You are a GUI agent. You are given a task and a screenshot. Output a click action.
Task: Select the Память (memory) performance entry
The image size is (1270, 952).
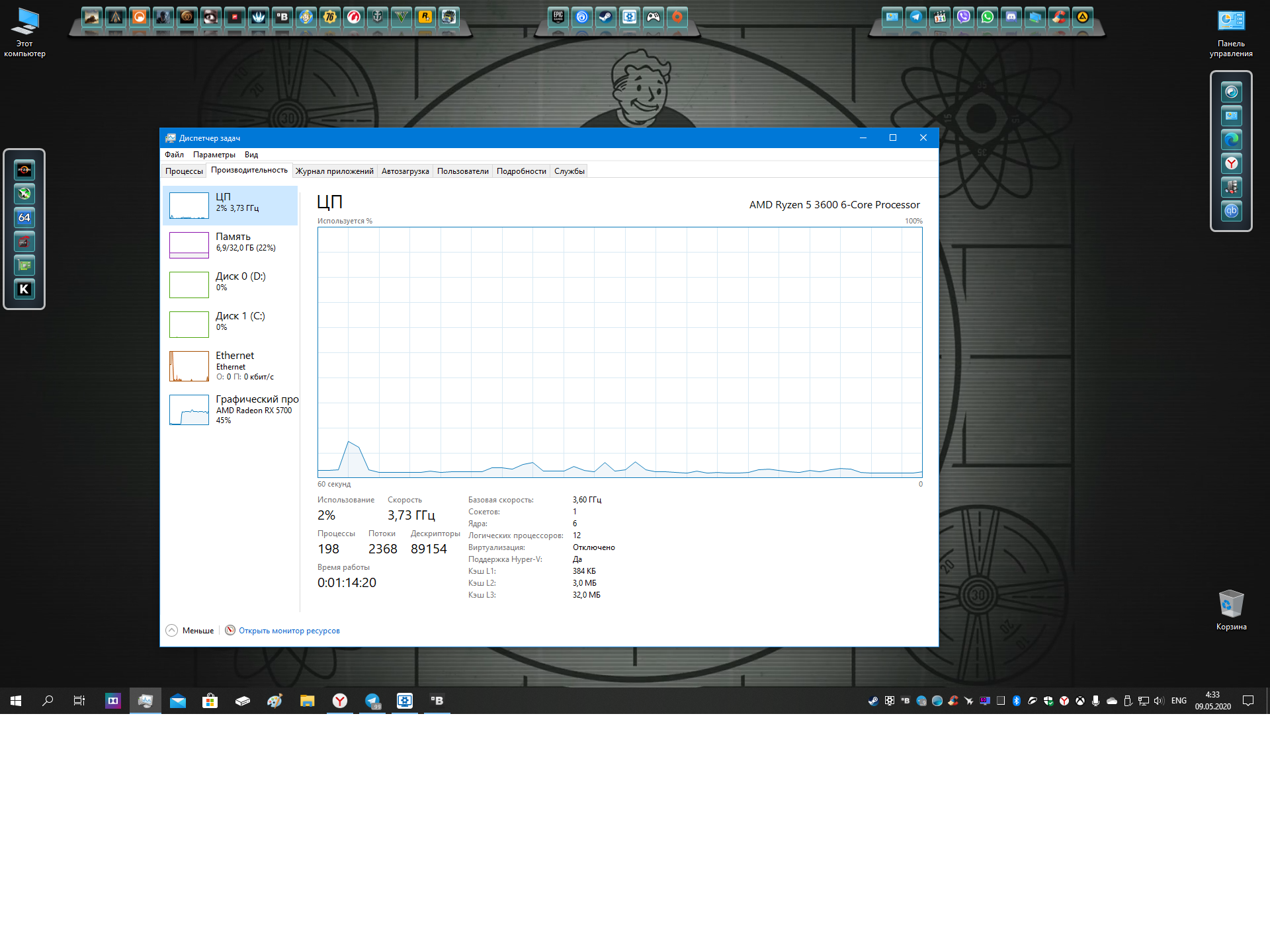pyautogui.click(x=230, y=245)
